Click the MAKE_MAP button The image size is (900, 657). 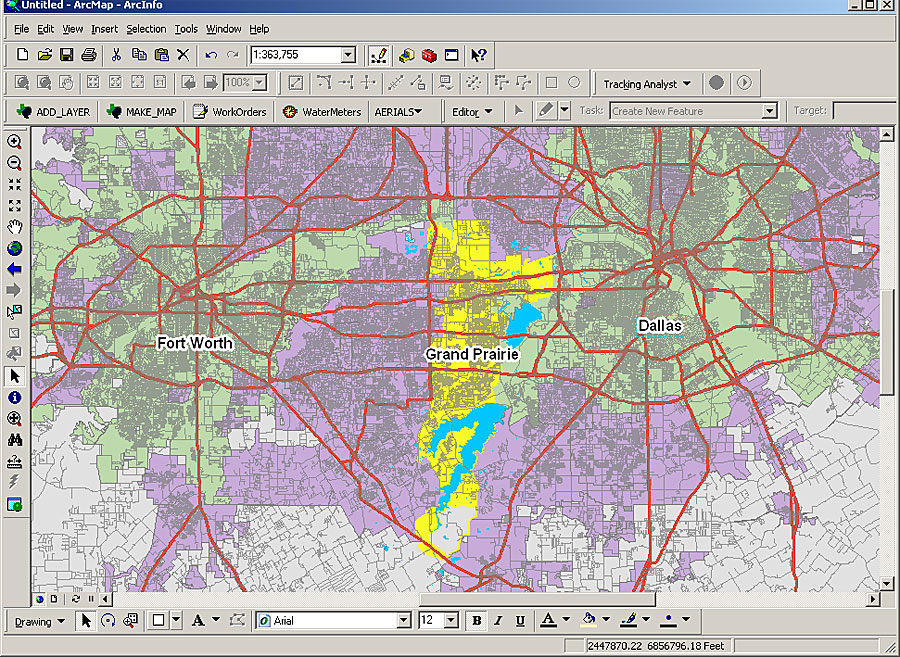pos(142,111)
